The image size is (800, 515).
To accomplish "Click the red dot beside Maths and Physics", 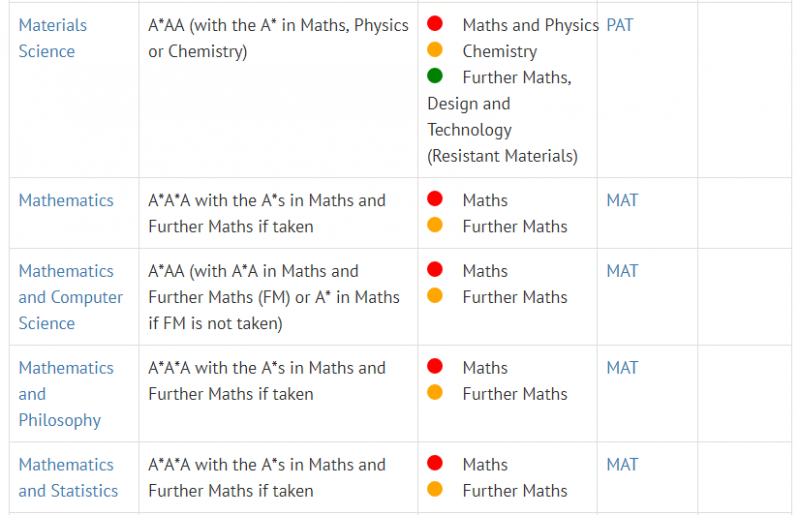I will [x=435, y=23].
